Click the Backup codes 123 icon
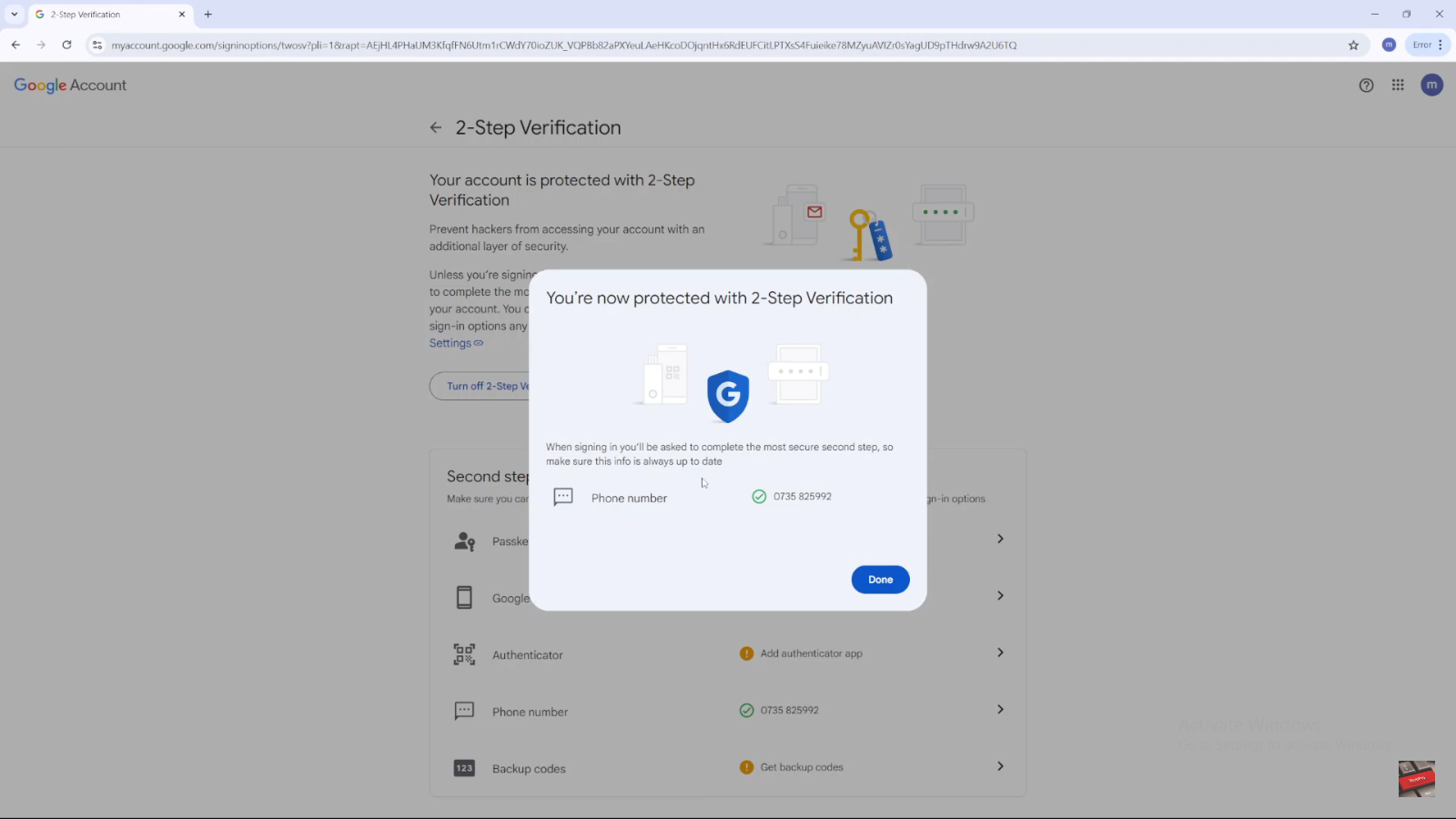The height and width of the screenshot is (819, 1456). (464, 768)
